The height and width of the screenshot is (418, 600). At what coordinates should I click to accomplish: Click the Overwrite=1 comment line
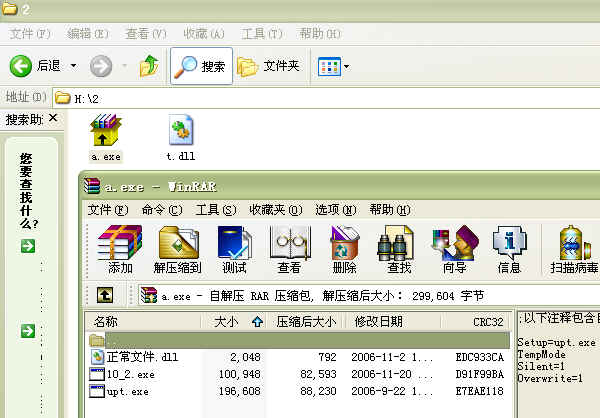click(x=549, y=378)
